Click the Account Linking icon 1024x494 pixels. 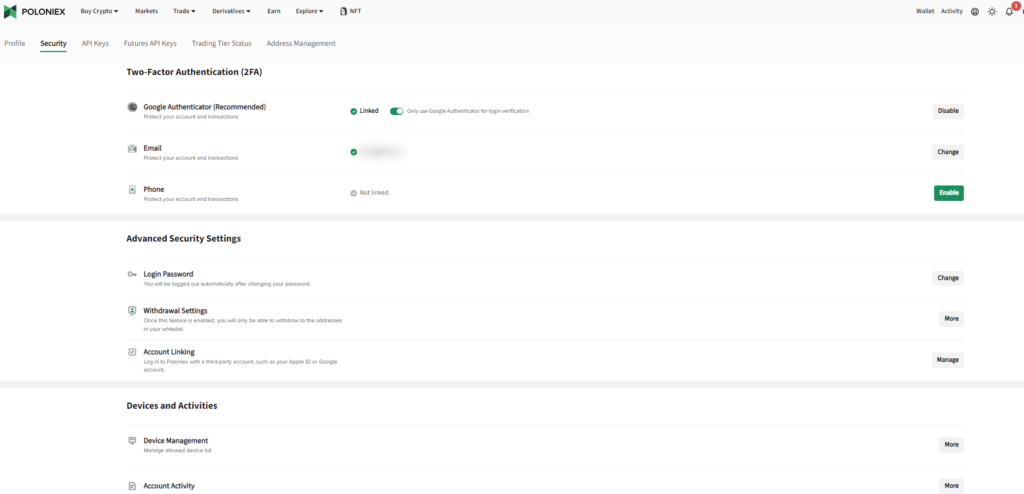pyautogui.click(x=132, y=352)
